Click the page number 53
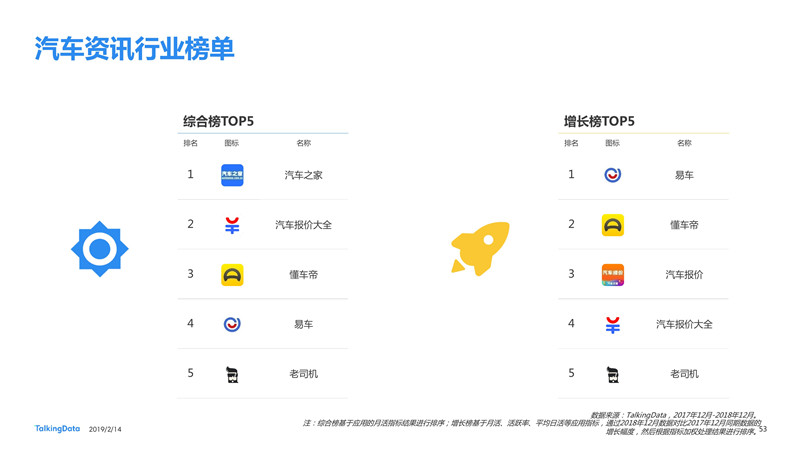The width and height of the screenshot is (800, 449). (x=763, y=429)
